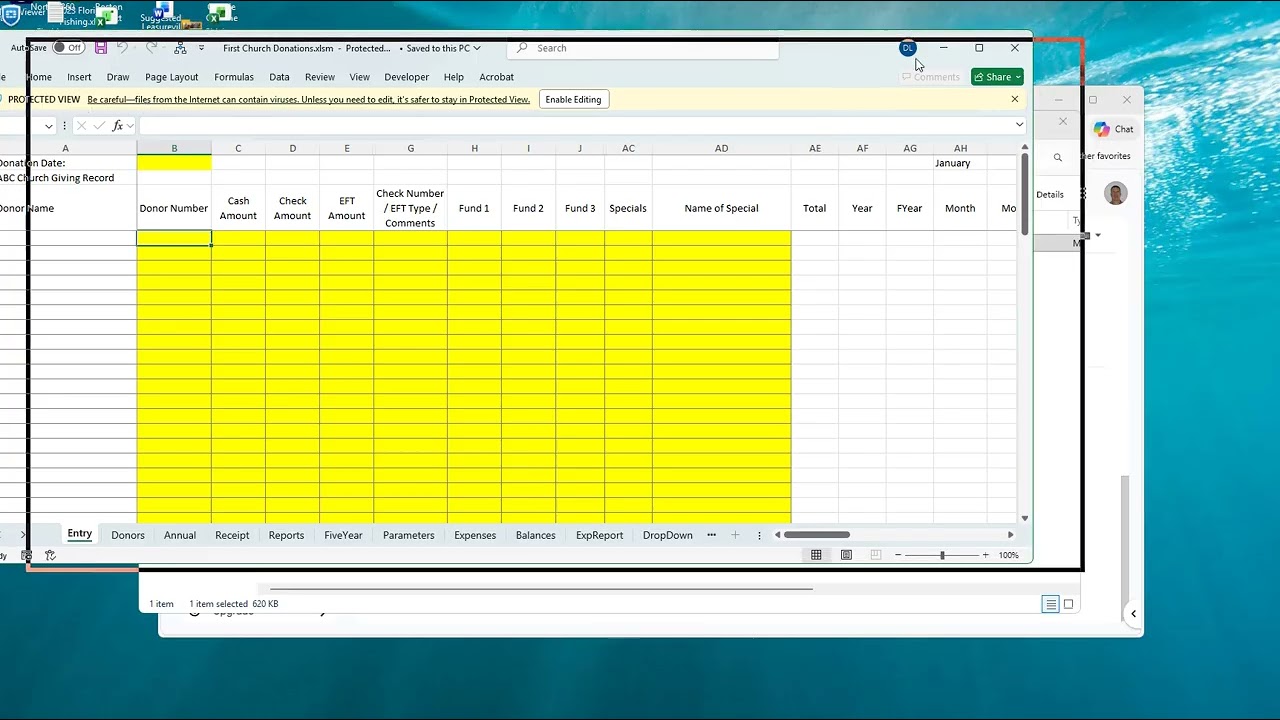
Task: Select Page Layout view icon in status bar
Action: [x=846, y=555]
